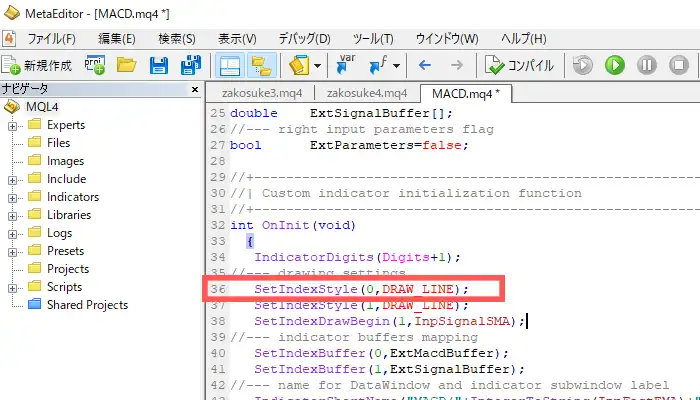Click the Stop debugging button

click(679, 65)
